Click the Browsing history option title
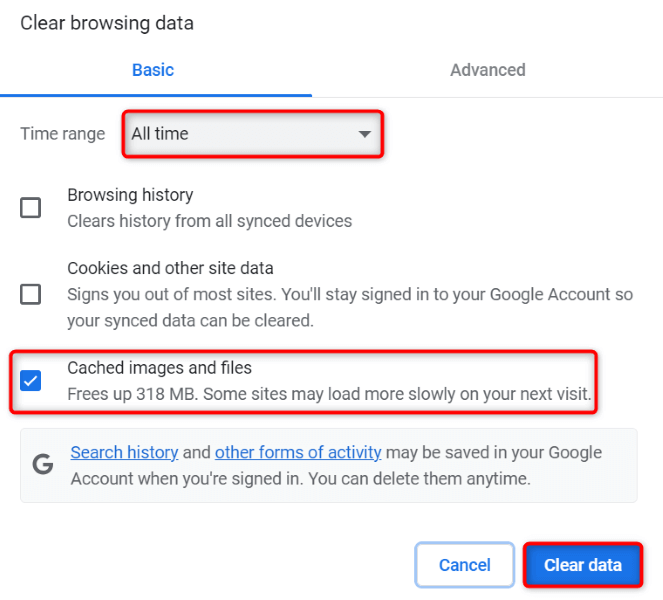 click(x=130, y=195)
